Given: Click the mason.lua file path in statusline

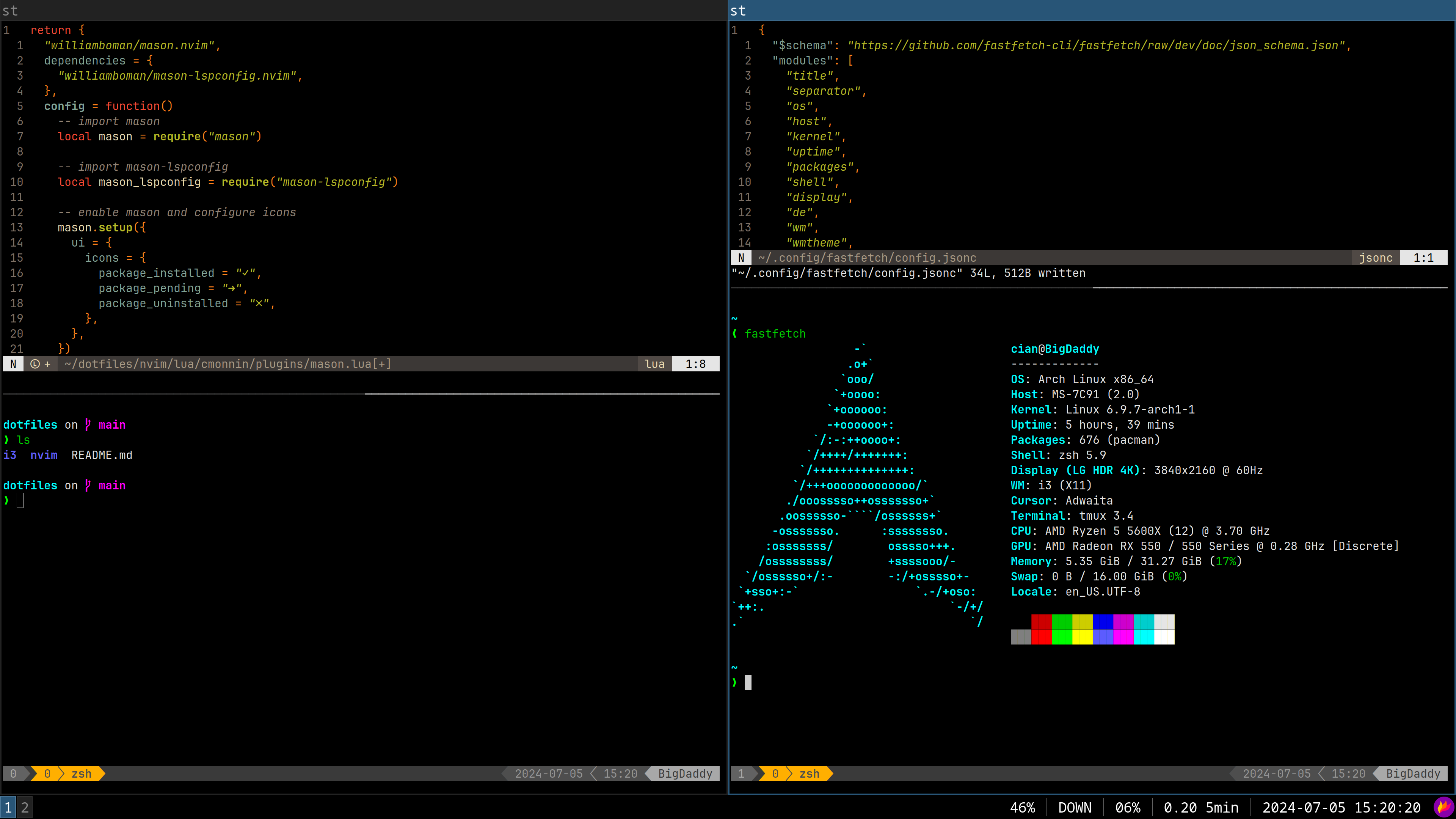Looking at the screenshot, I should pyautogui.click(x=228, y=364).
